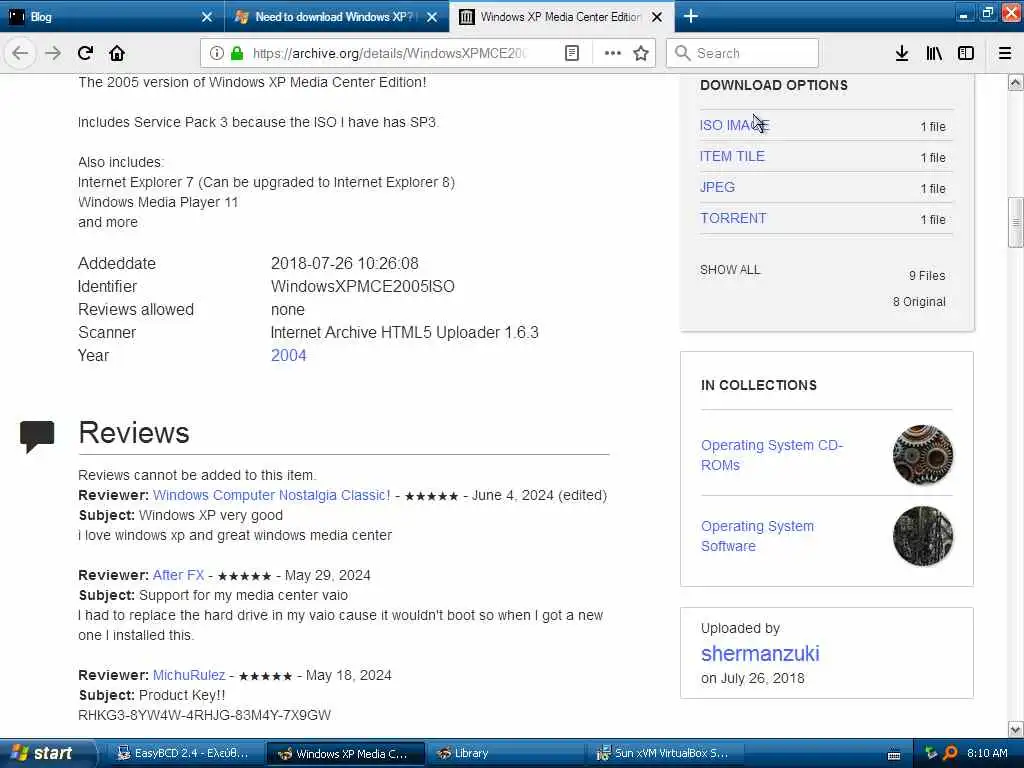The image size is (1024, 768).
Task: Open the Library bookshelf icon
Action: (934, 53)
